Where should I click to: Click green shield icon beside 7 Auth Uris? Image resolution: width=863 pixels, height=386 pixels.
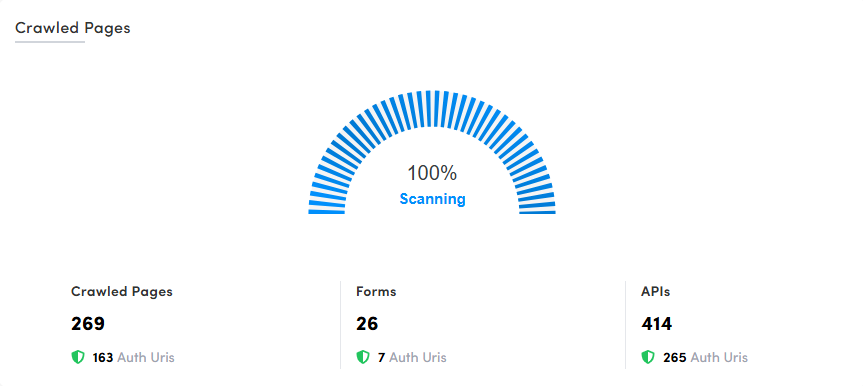pos(363,357)
